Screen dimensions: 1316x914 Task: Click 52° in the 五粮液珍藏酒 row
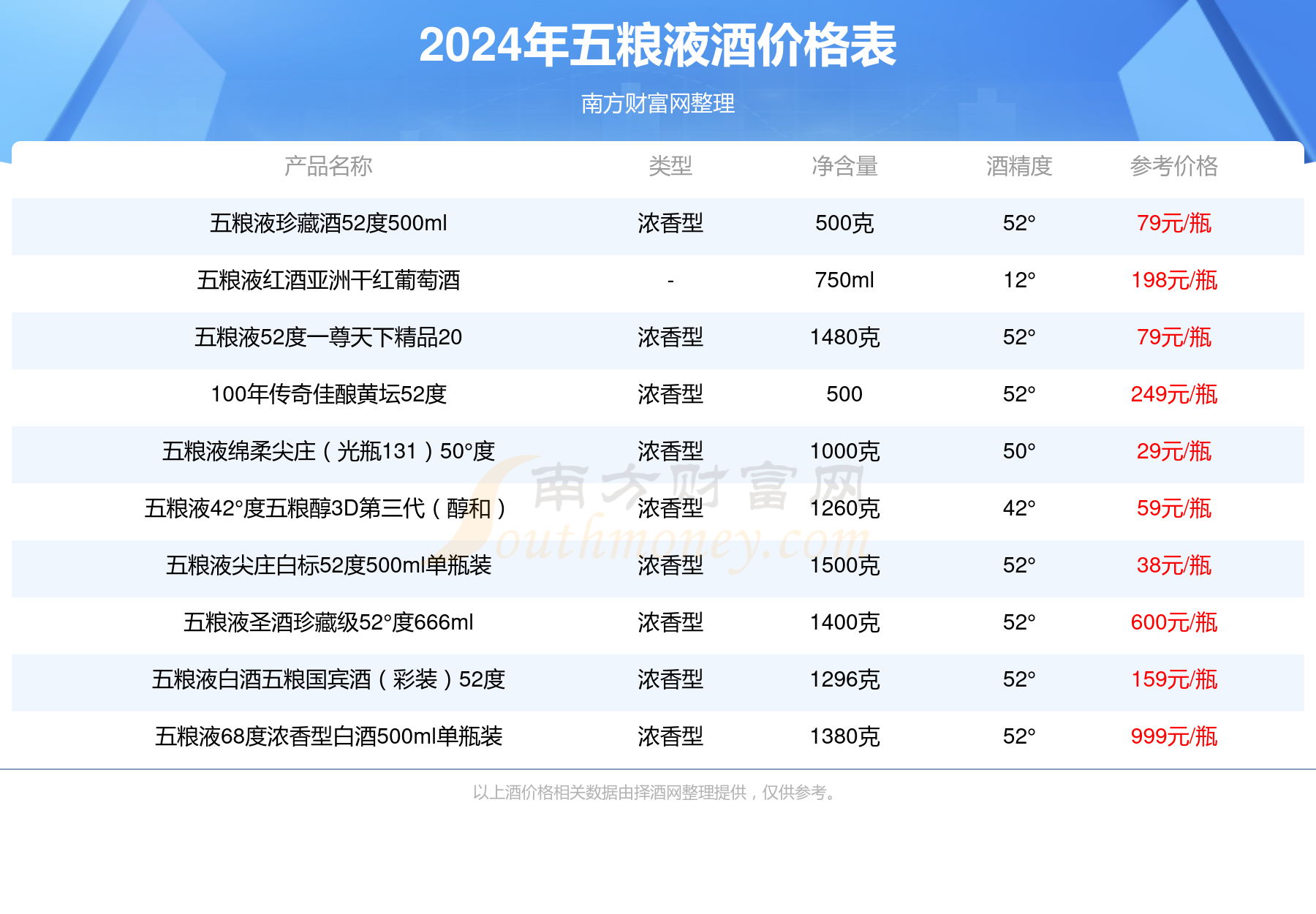1019,223
